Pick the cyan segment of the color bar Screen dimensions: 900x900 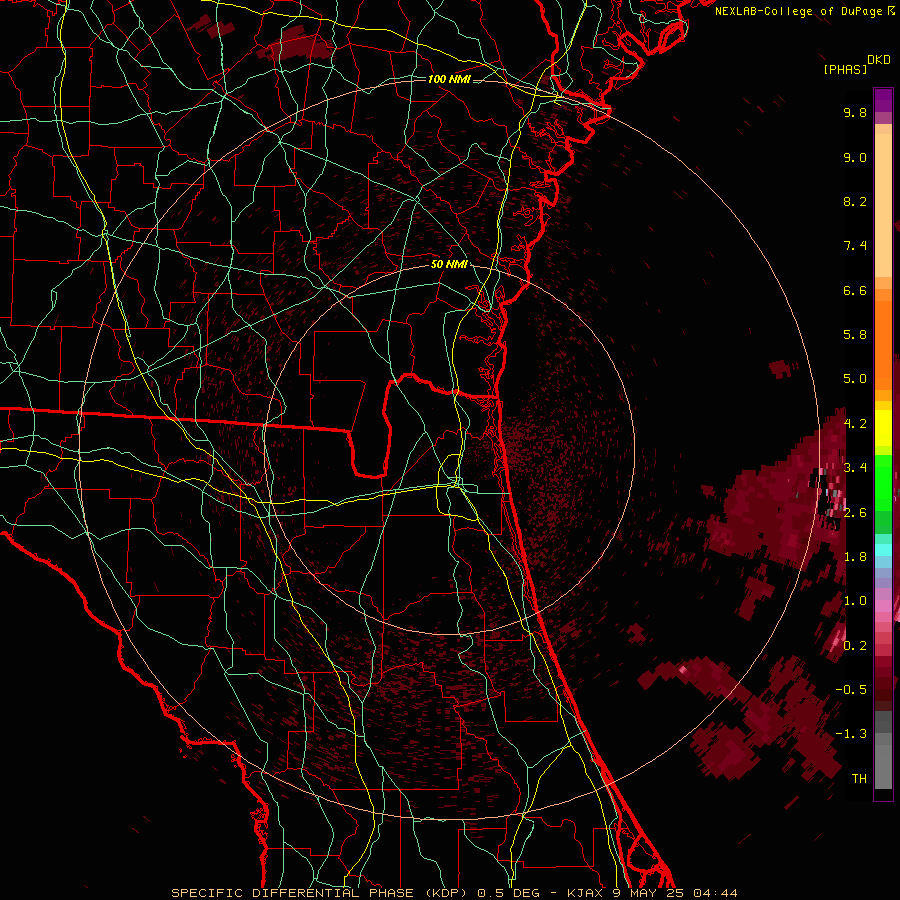click(x=883, y=550)
